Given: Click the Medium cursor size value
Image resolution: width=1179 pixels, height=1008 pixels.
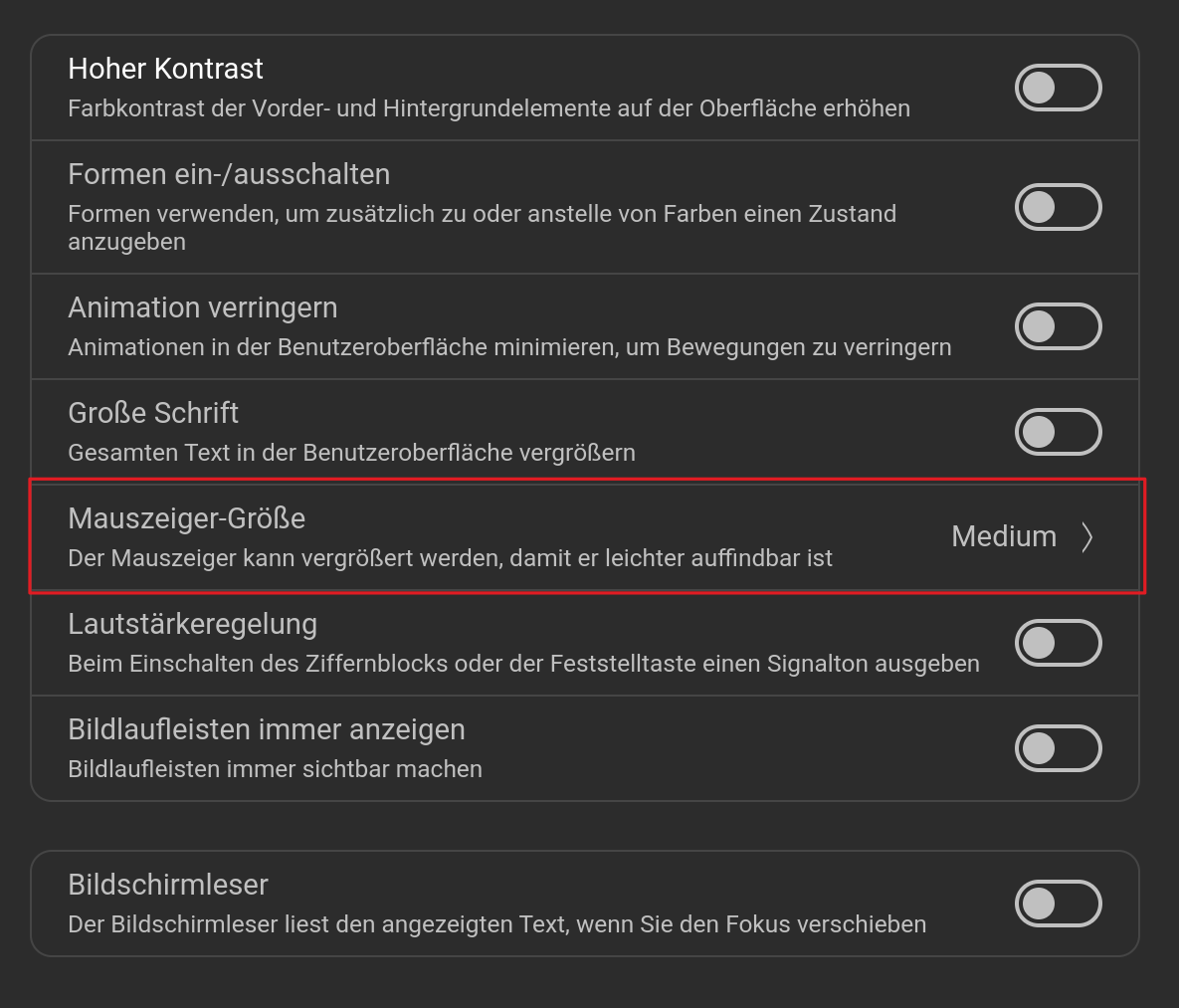Looking at the screenshot, I should [x=1003, y=536].
